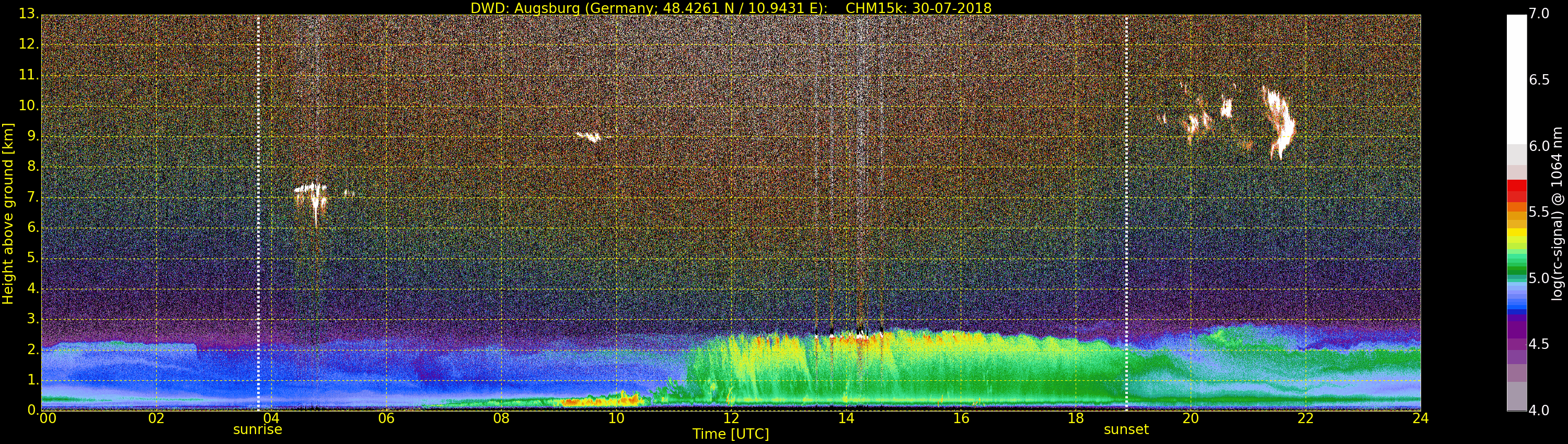Click the white dotted sunset marker line
1568x444 pixels.
coord(1127,213)
